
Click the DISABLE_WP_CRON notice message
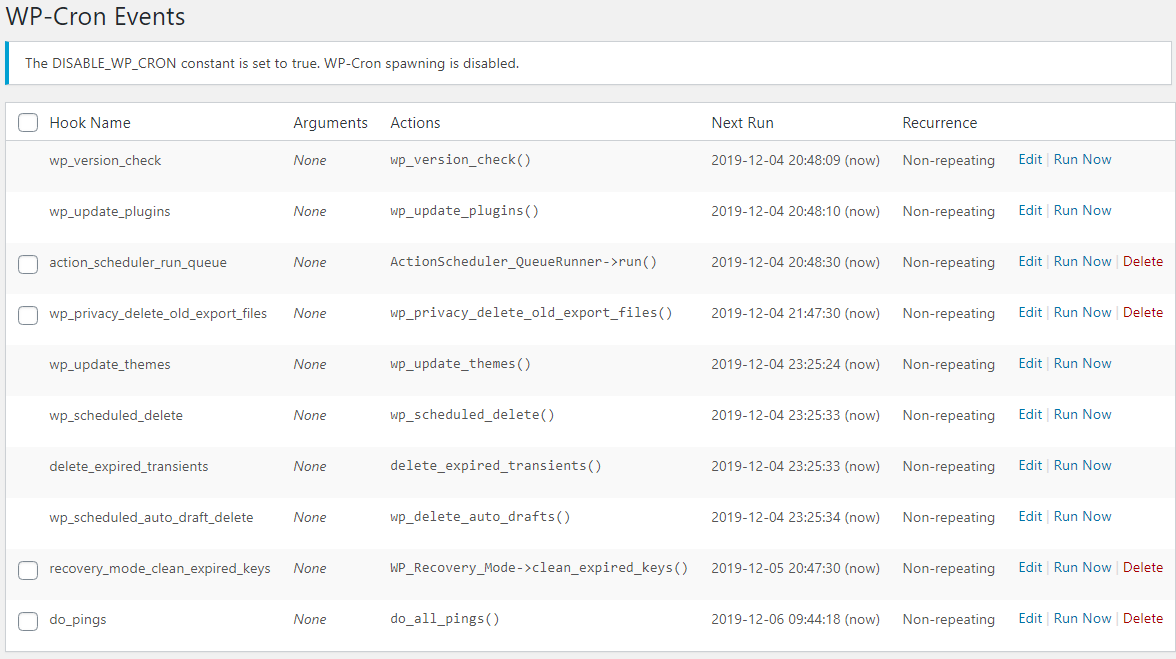[272, 63]
